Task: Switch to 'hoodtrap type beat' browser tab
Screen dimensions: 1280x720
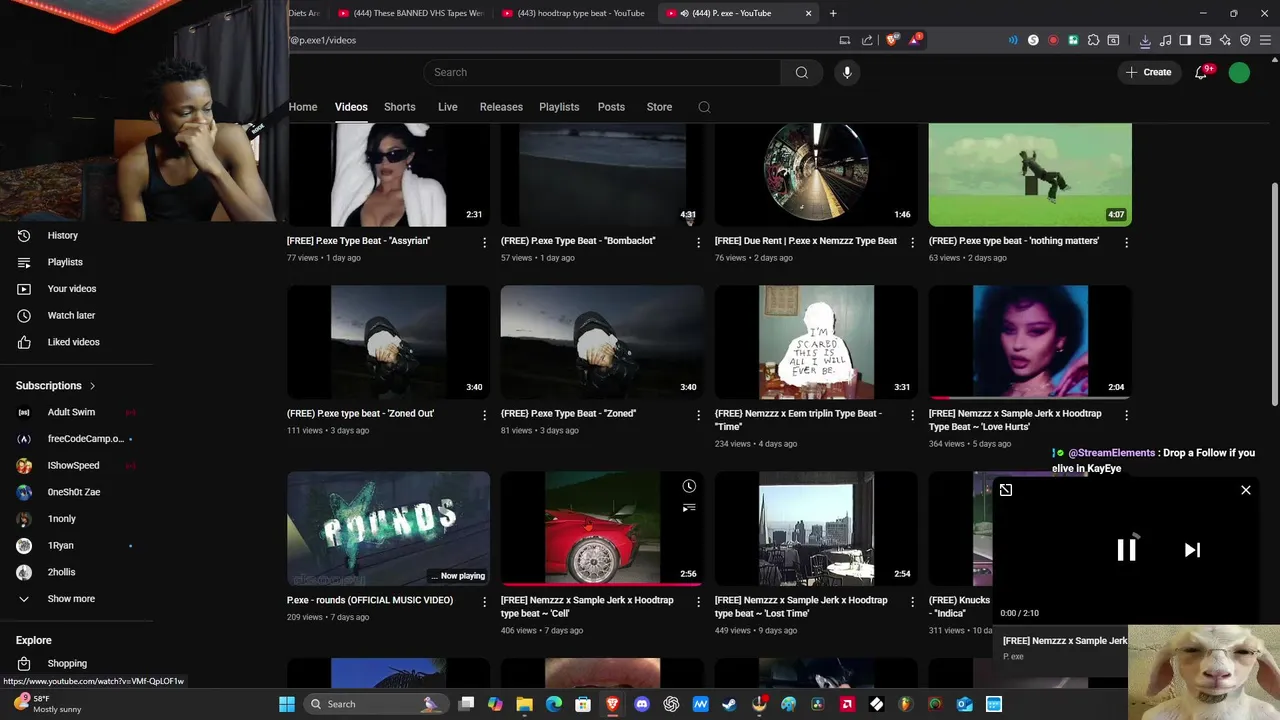Action: coord(573,13)
